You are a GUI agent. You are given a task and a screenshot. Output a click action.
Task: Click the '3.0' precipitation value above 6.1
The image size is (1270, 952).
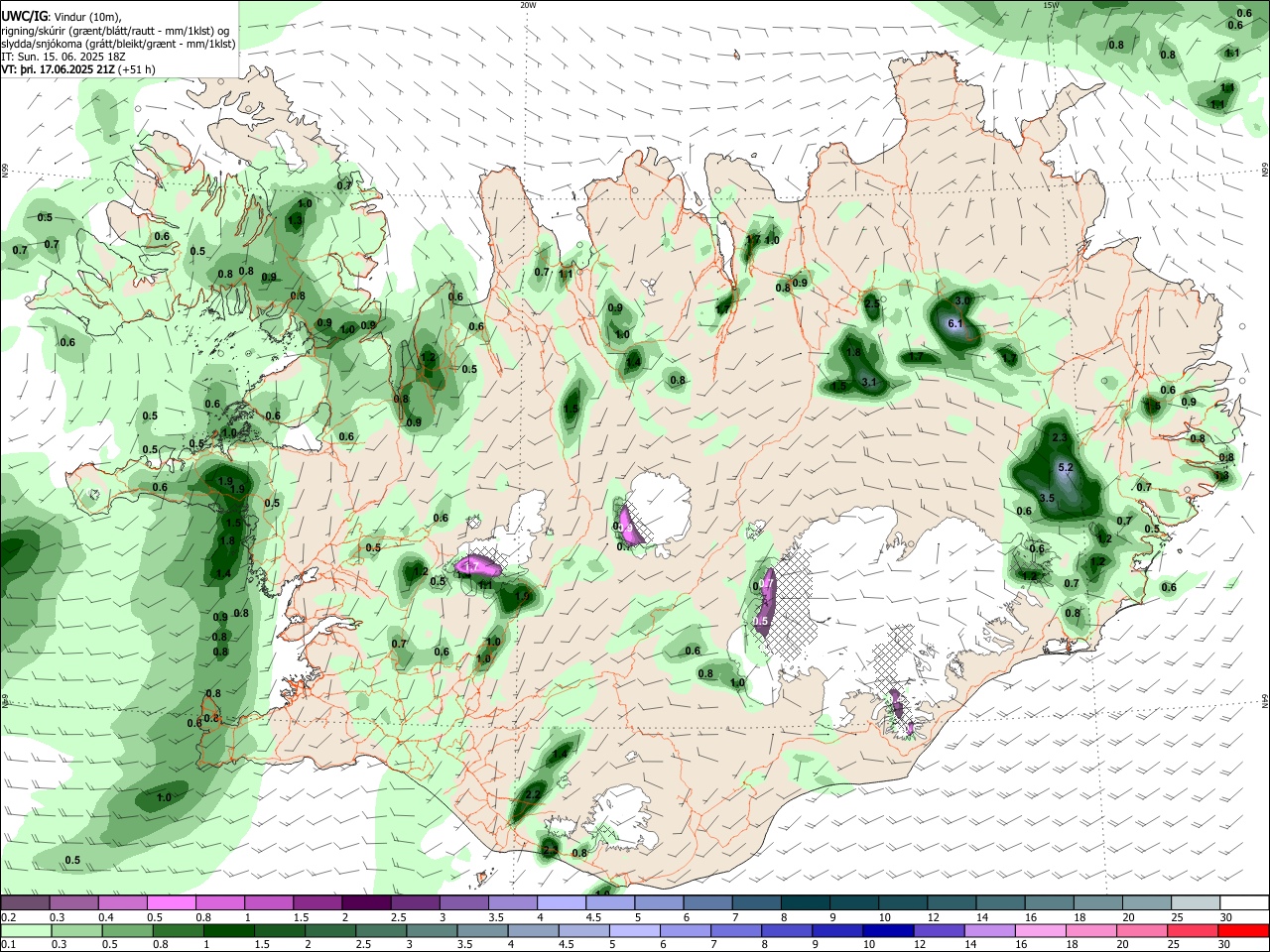[x=962, y=300]
